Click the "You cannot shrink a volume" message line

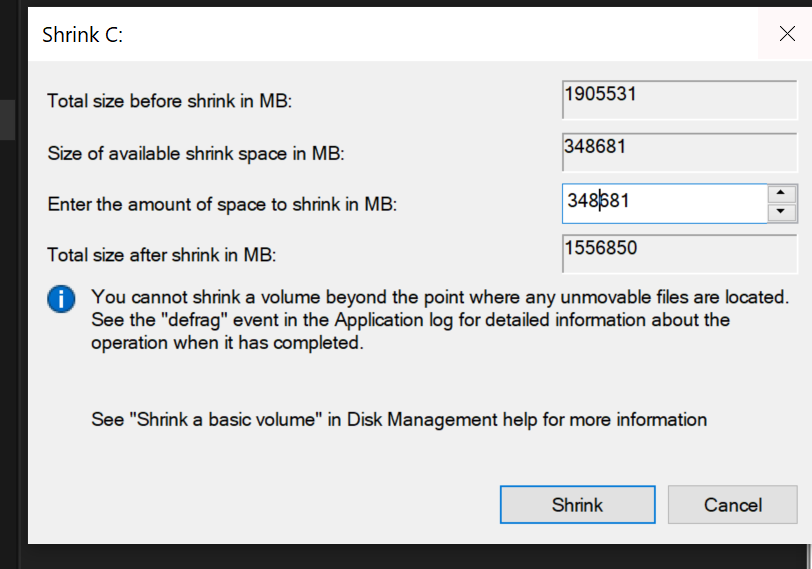(x=440, y=297)
